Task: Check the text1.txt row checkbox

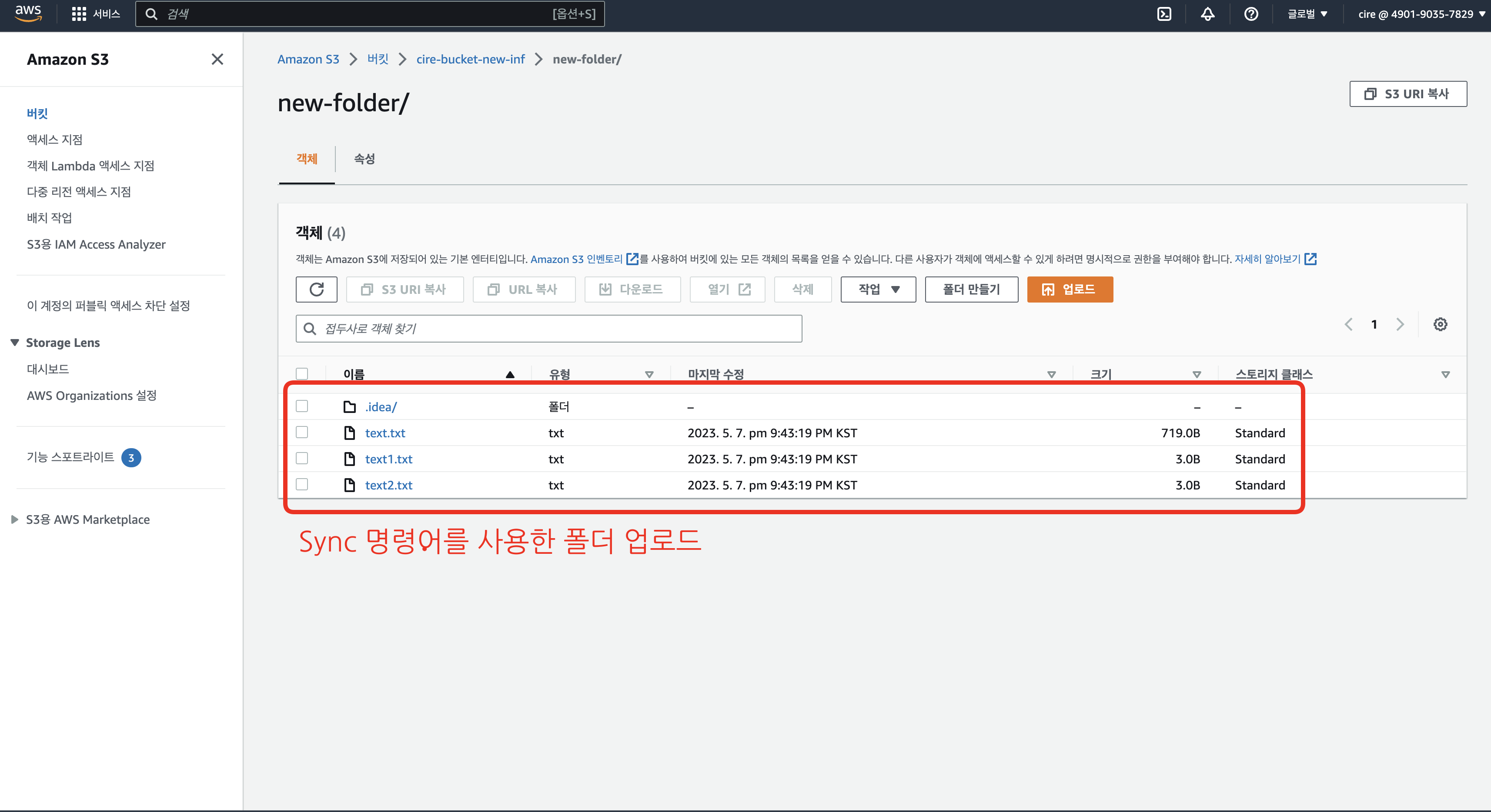Action: pos(302,458)
